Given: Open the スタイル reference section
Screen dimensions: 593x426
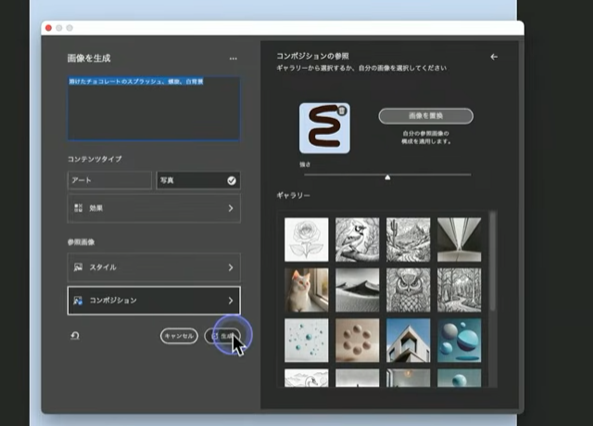Looking at the screenshot, I should point(154,267).
